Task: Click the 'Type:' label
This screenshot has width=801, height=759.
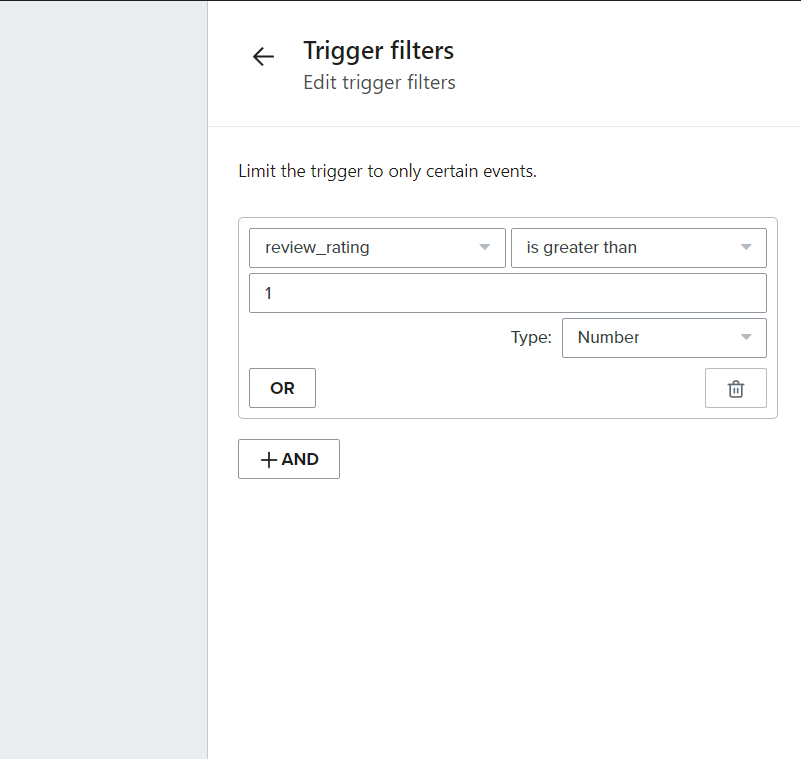Action: [531, 337]
